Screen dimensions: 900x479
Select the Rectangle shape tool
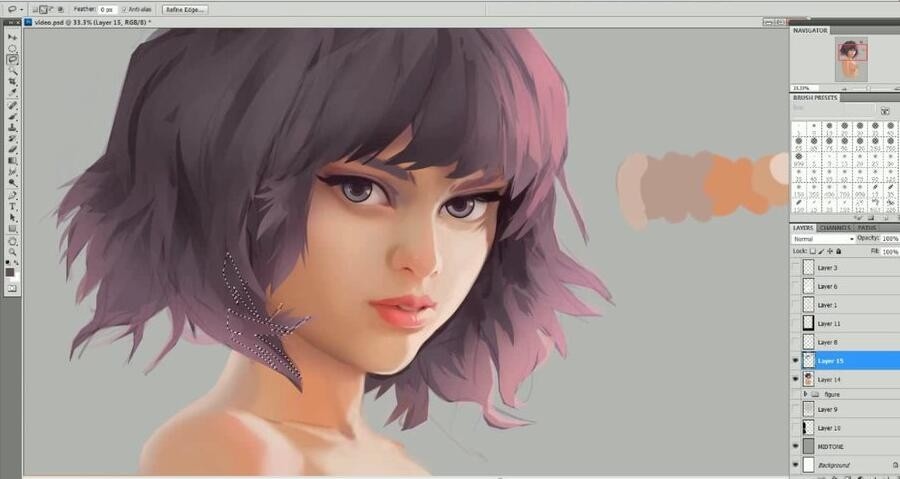[13, 229]
